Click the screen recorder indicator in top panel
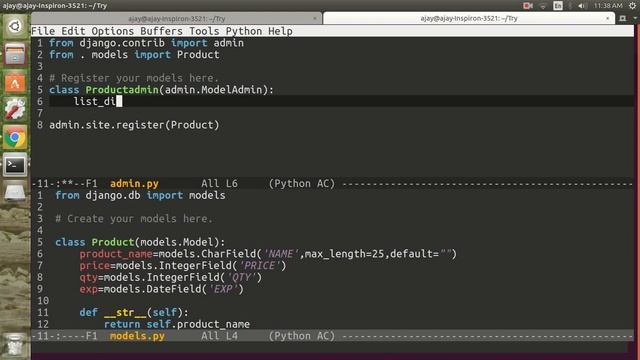The image size is (640, 360). tap(528, 6)
